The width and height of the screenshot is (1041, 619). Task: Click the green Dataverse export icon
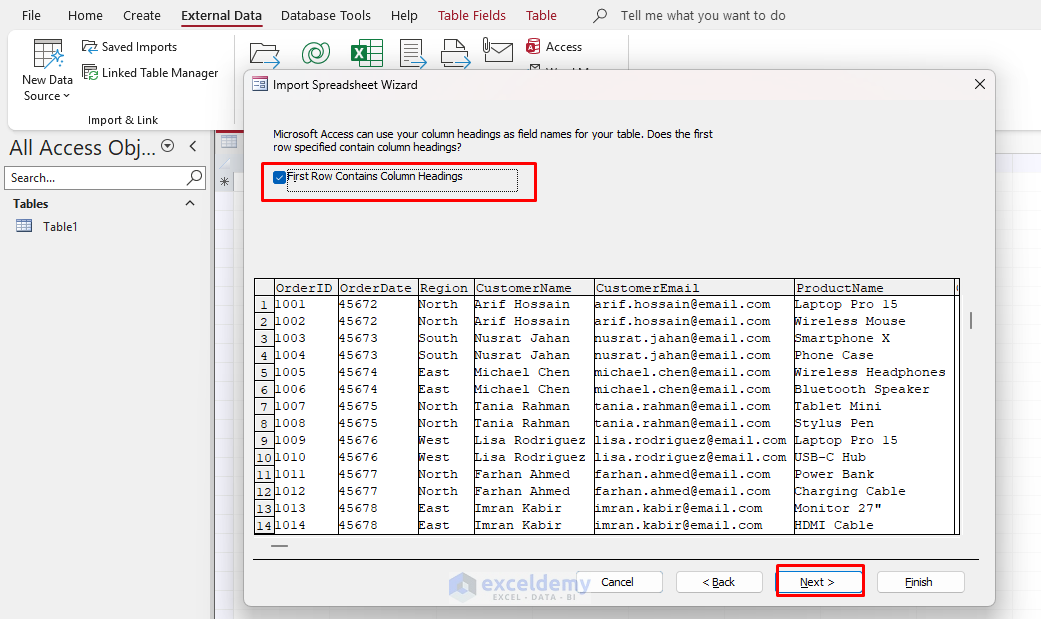click(x=315, y=53)
